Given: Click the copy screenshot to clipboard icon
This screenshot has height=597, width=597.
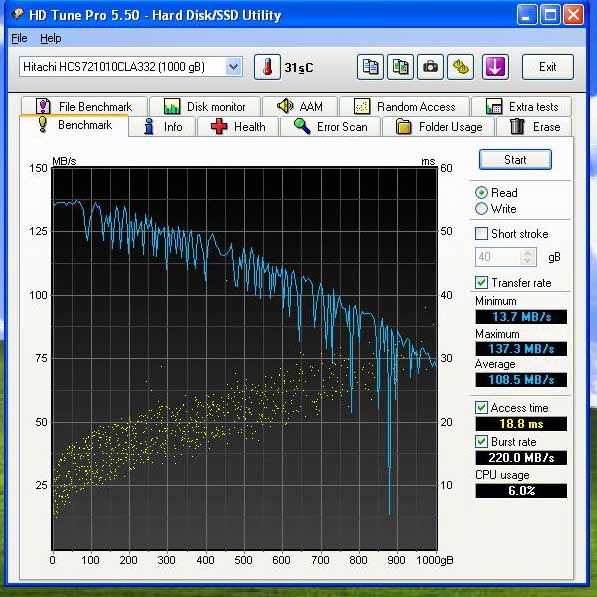Looking at the screenshot, I should [x=400, y=67].
